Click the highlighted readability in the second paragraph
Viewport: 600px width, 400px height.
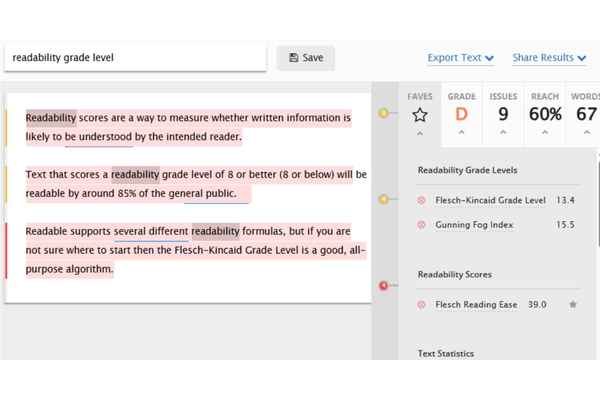[x=135, y=175]
